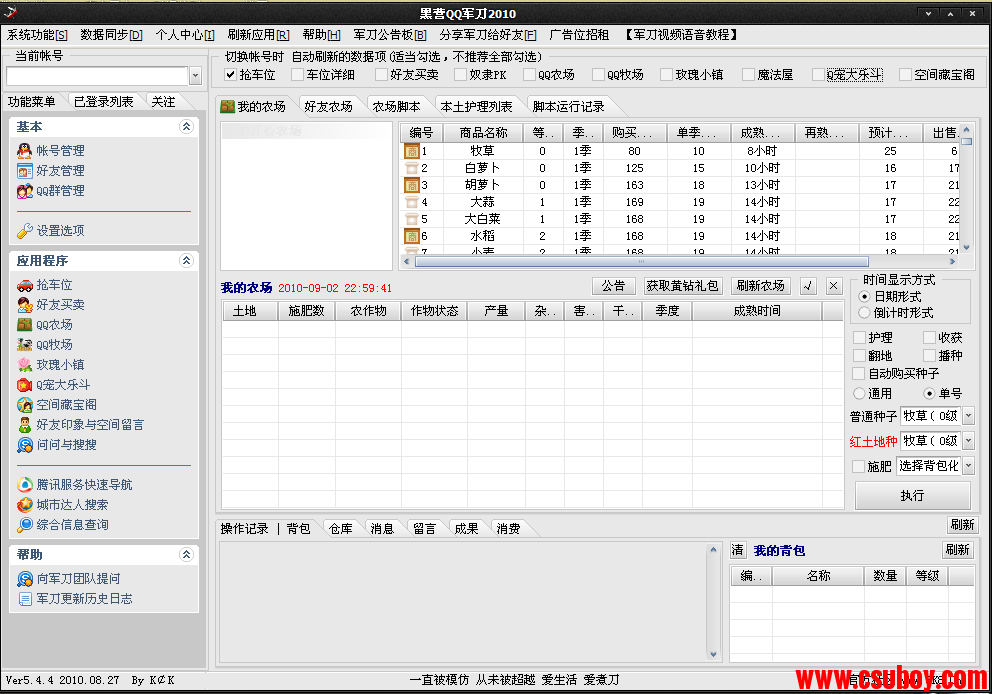Select the 抢车位 car icon

(x=25, y=285)
